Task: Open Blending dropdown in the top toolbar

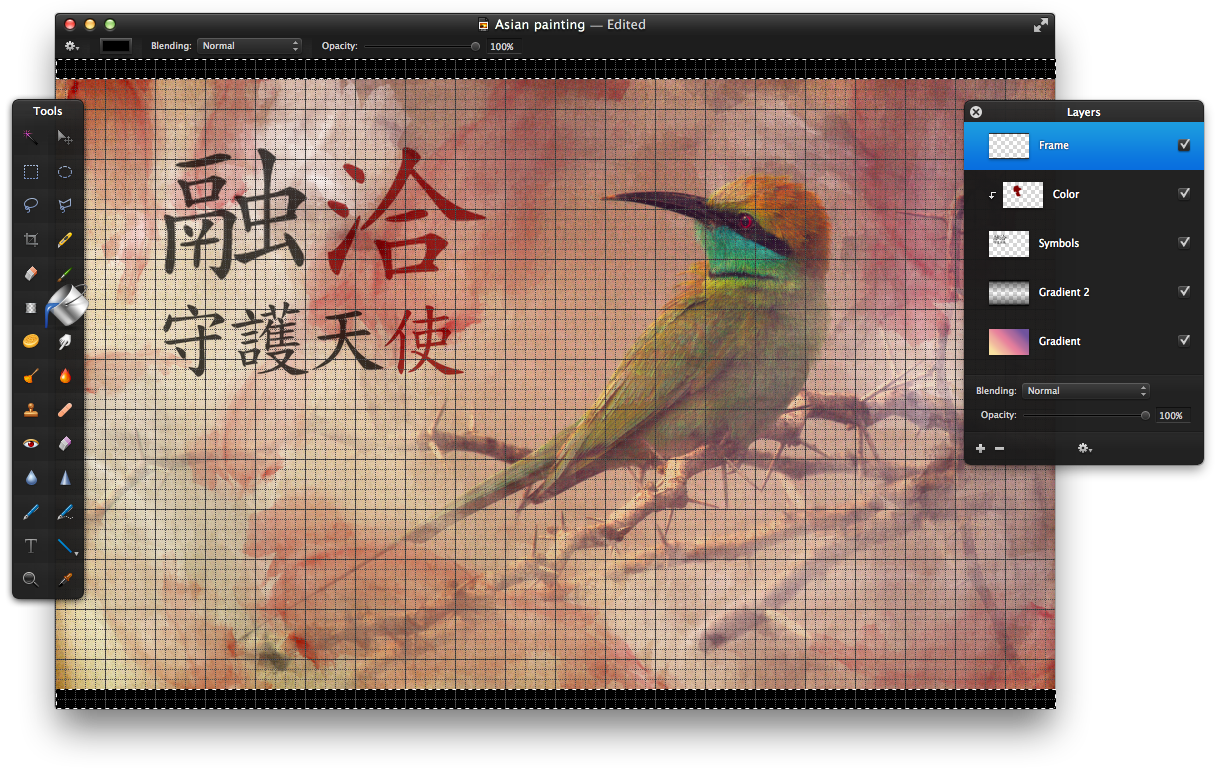Action: (249, 46)
